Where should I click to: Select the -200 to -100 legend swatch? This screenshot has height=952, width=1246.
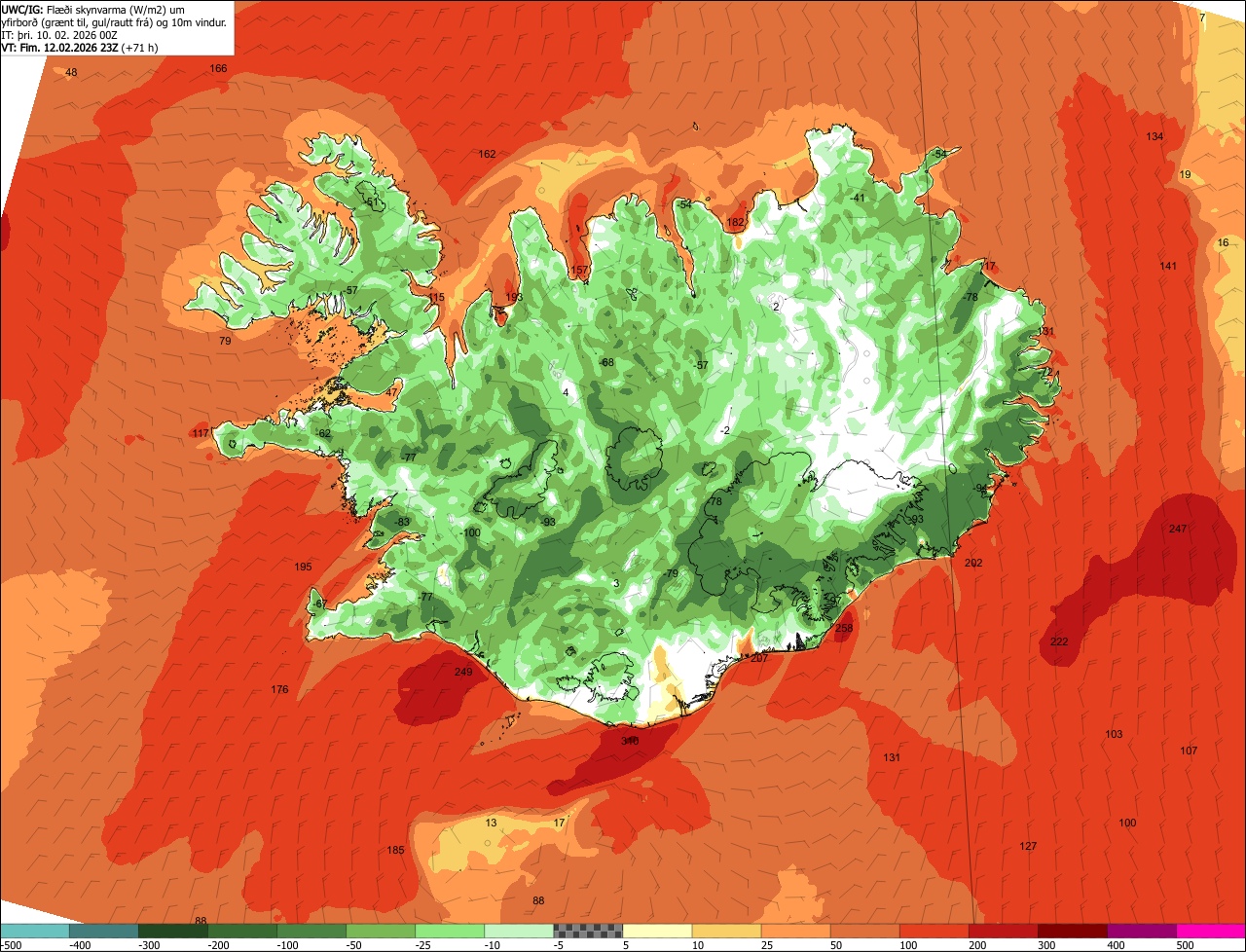[241, 931]
